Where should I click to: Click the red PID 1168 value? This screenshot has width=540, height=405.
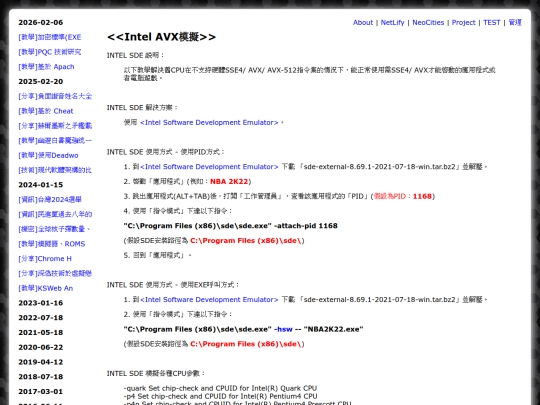[x=422, y=196]
